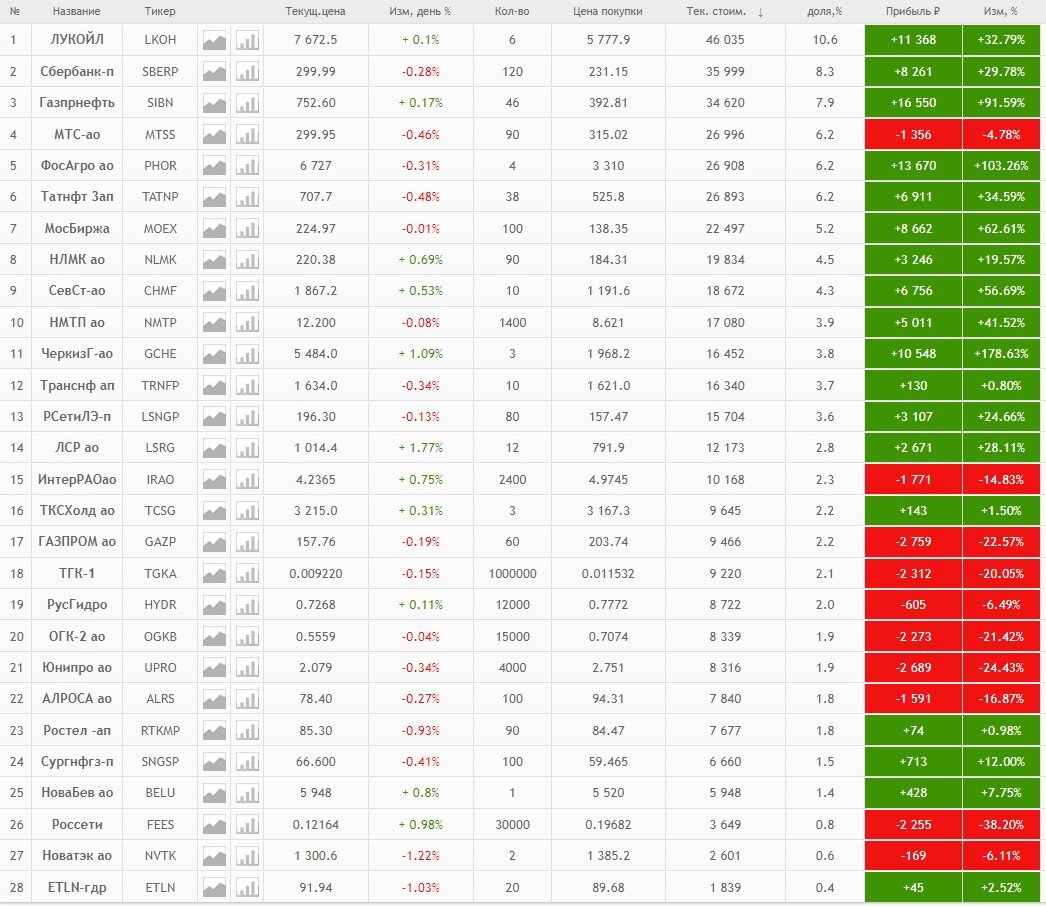Viewport: 1046px width, 907px height.
Task: Open the bar chart icon for ГАЗПРОМ ао
Action: tap(247, 542)
